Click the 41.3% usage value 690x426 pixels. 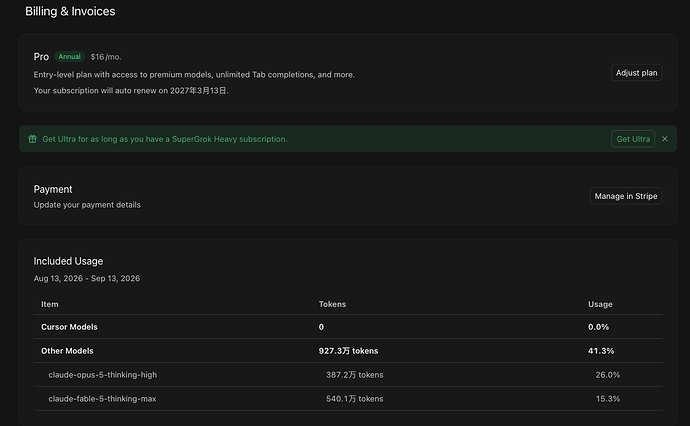[601, 351]
